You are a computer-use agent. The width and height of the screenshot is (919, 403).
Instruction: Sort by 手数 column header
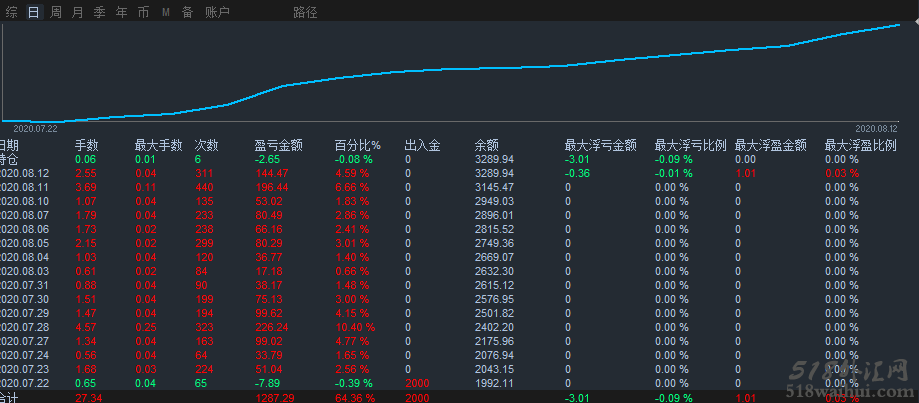click(87, 145)
